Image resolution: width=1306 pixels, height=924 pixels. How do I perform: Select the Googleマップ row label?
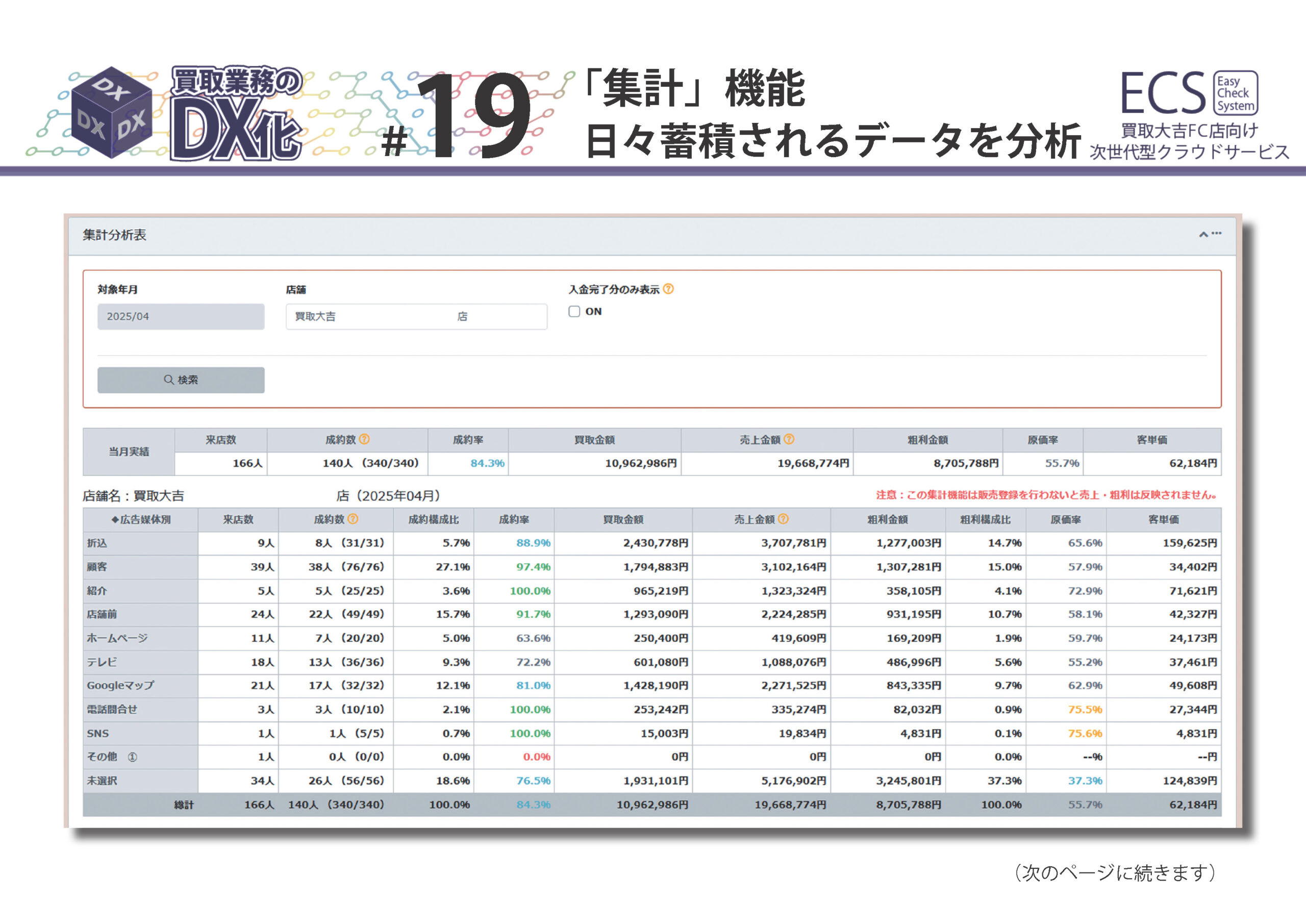[x=120, y=686]
